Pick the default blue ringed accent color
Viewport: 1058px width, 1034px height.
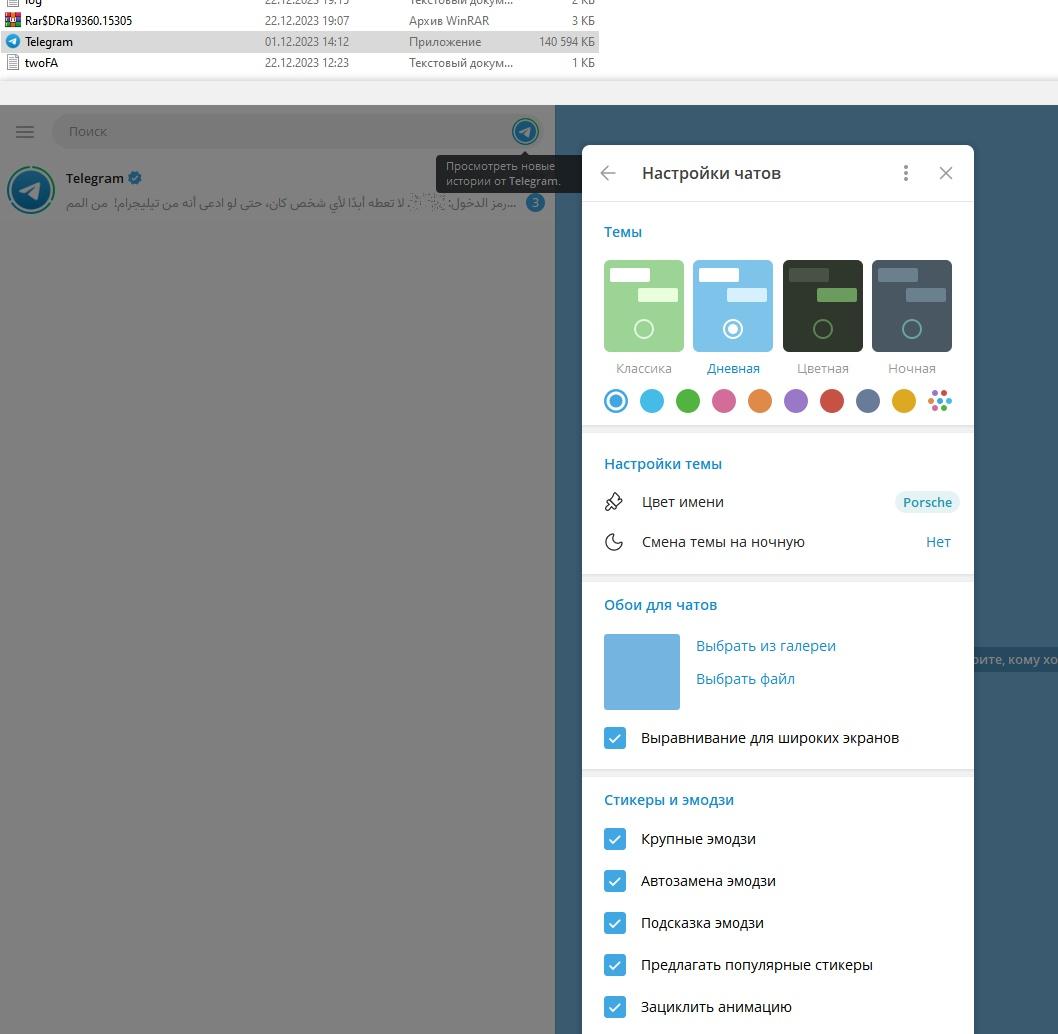pos(615,401)
